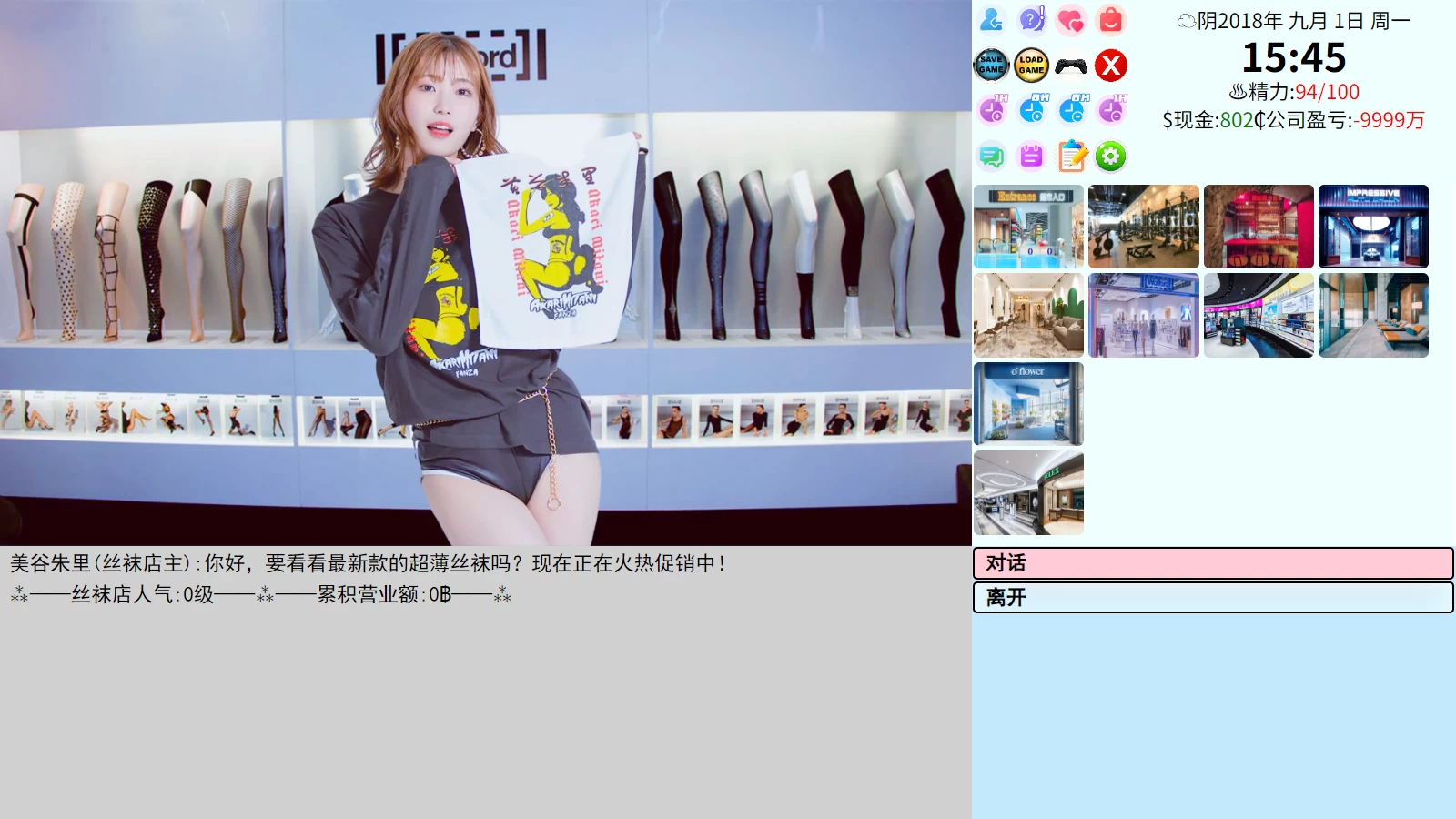Open the clipboard with pencil notes icon
The width and height of the screenshot is (1456, 819).
click(x=1071, y=157)
